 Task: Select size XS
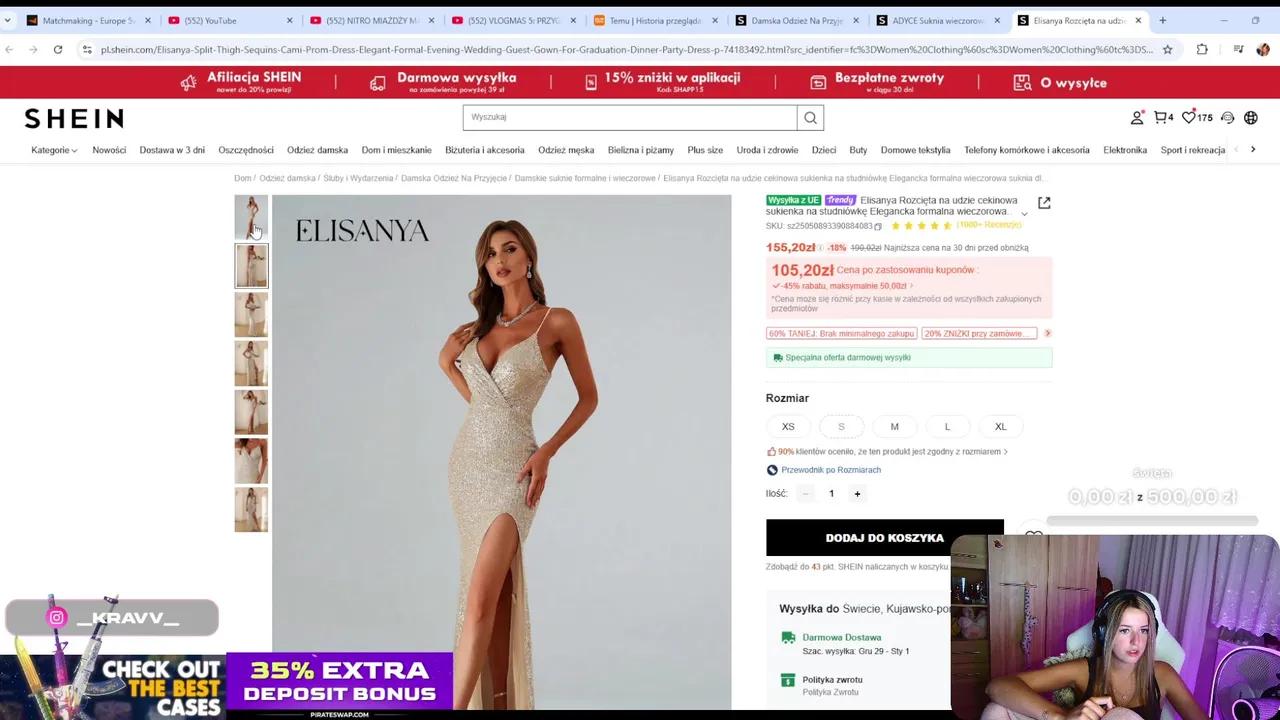[788, 427]
